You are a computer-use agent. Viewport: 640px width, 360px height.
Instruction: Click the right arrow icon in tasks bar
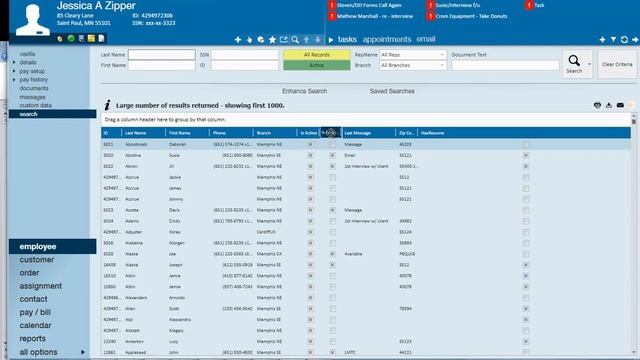(635, 40)
